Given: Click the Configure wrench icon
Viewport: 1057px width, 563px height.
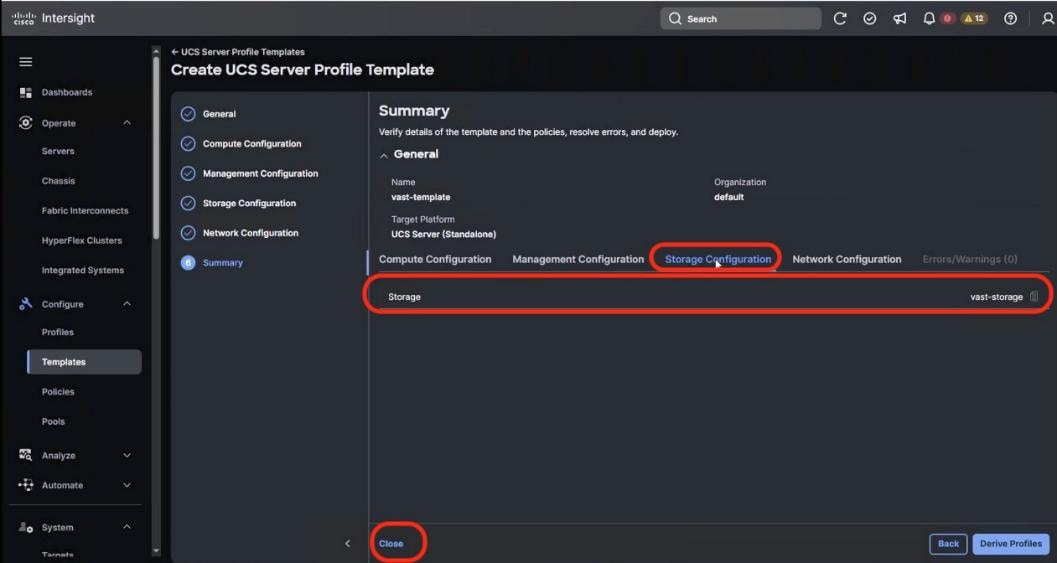Looking at the screenshot, I should click(x=26, y=304).
